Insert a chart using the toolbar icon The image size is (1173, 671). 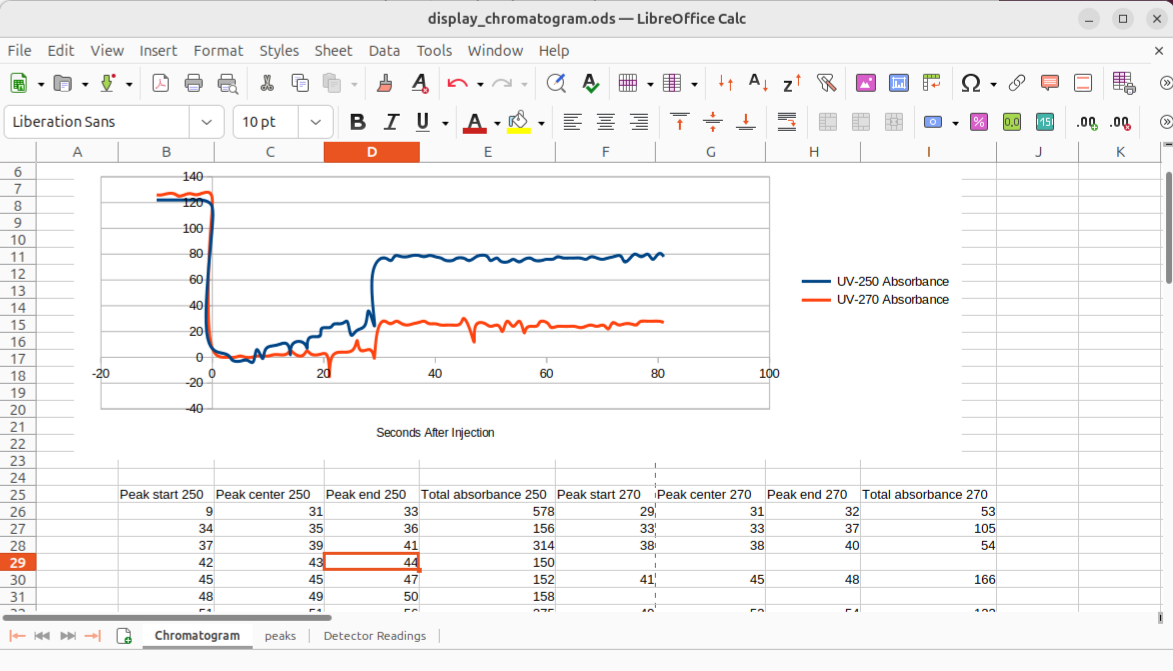(x=899, y=84)
